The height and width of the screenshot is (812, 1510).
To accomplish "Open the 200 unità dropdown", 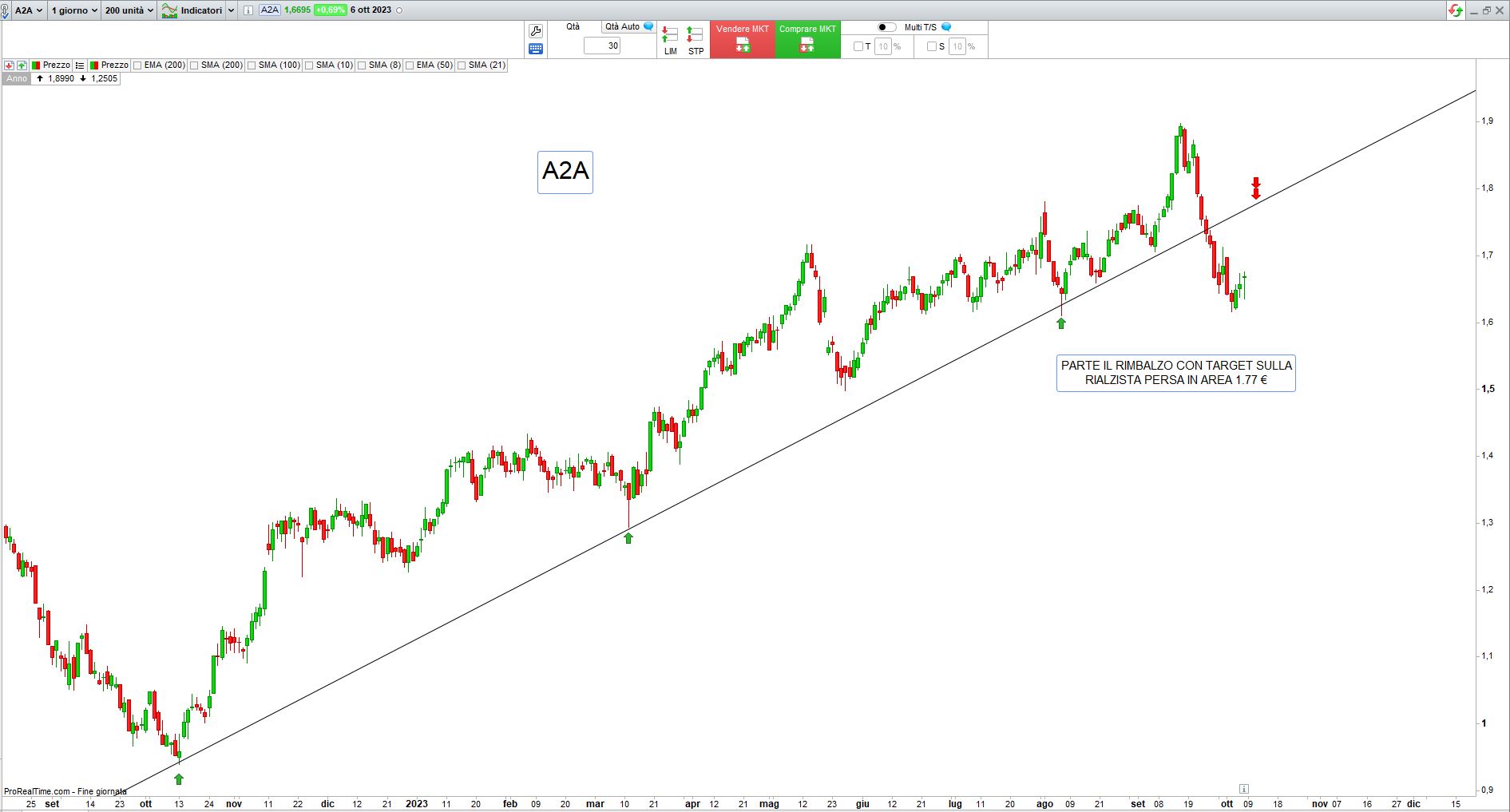I will (129, 10).
